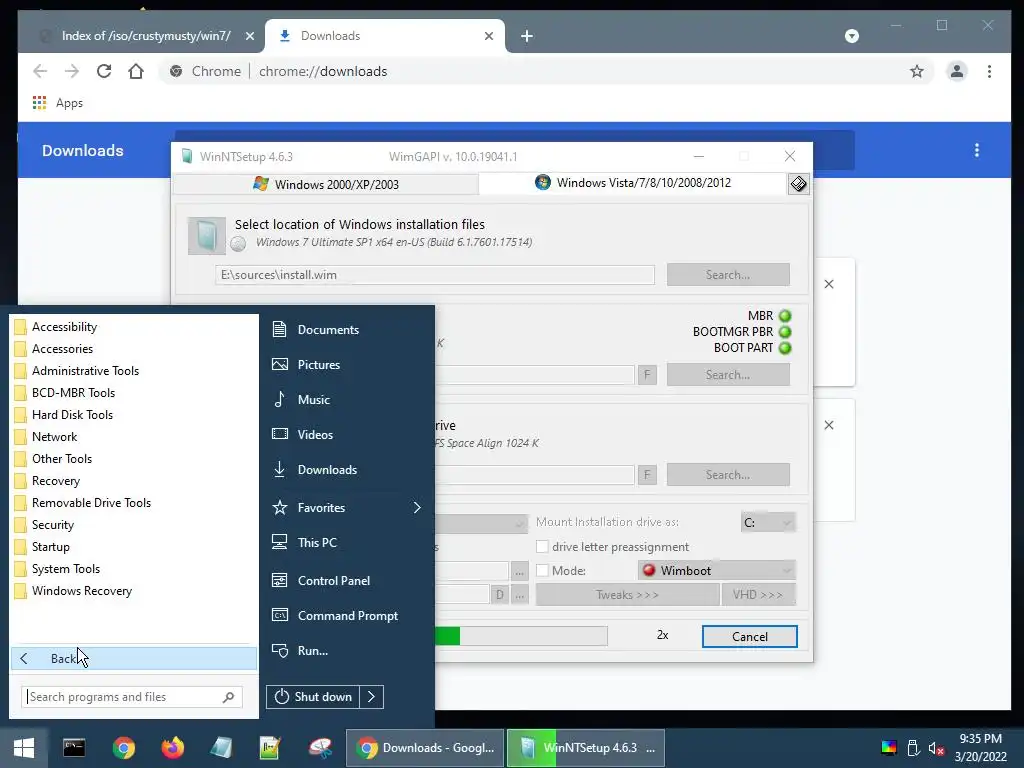Toggle the Mode checkbox

(542, 571)
